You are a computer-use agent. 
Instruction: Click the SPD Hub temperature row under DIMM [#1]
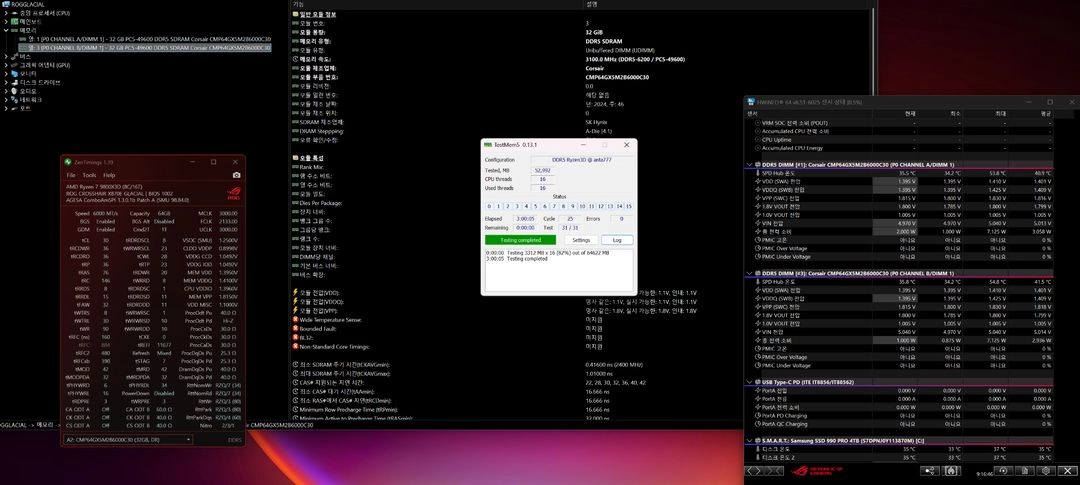pos(900,173)
